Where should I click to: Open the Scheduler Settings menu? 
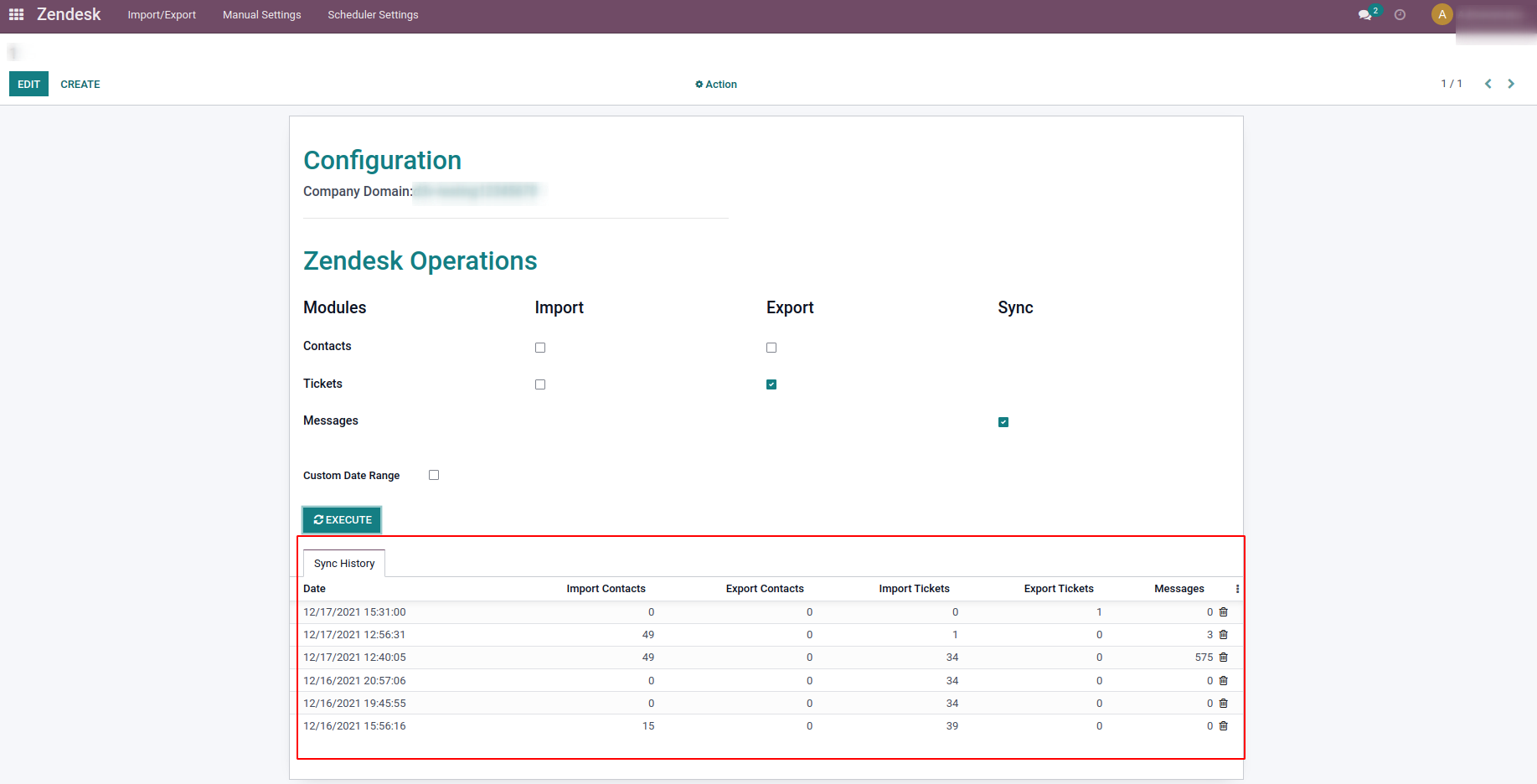point(373,15)
